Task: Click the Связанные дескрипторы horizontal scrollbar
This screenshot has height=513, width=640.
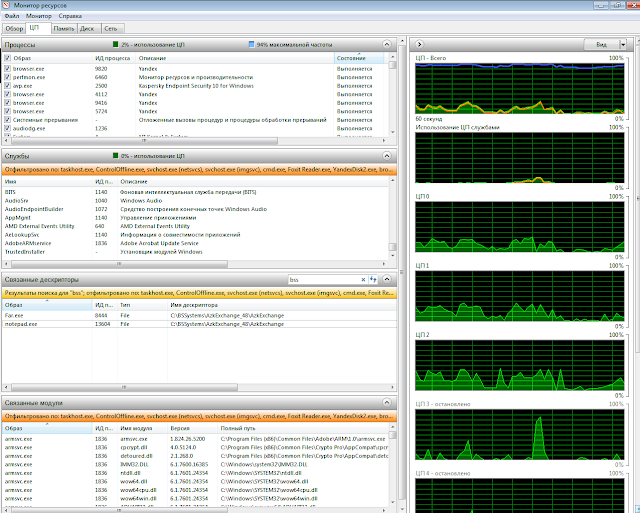Action: click(x=124, y=387)
